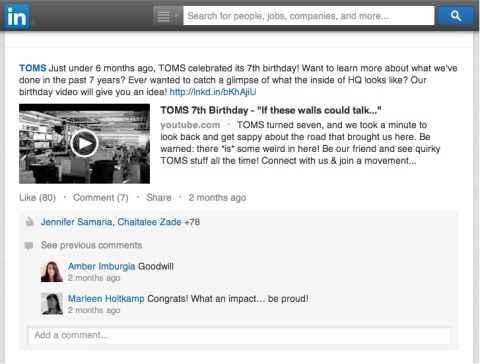Select the 'Congrats! What an impact' comment text
Screen dimensions: 480x364
(228, 299)
